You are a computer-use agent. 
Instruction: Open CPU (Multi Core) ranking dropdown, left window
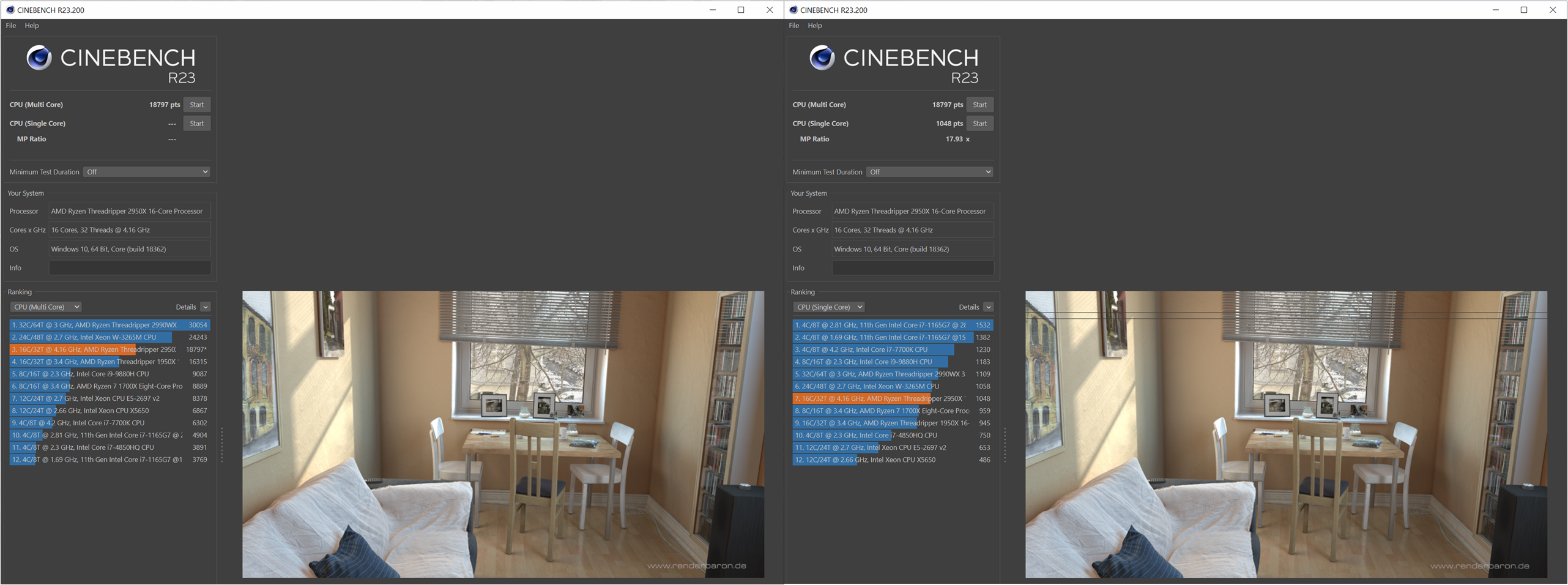coord(46,307)
